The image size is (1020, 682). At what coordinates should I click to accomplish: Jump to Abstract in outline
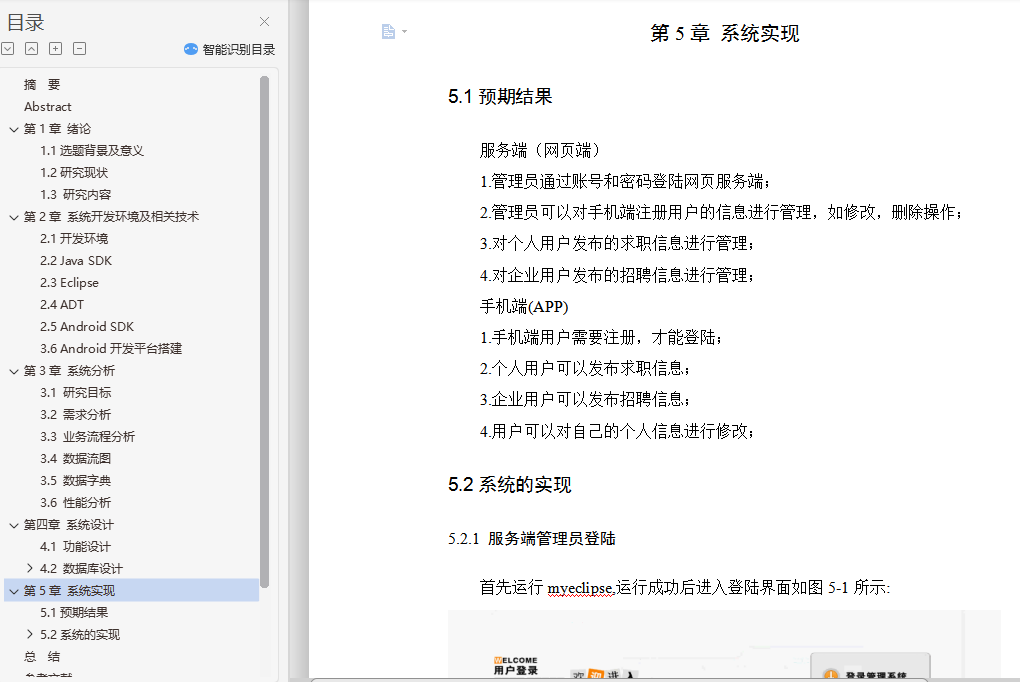tap(47, 107)
